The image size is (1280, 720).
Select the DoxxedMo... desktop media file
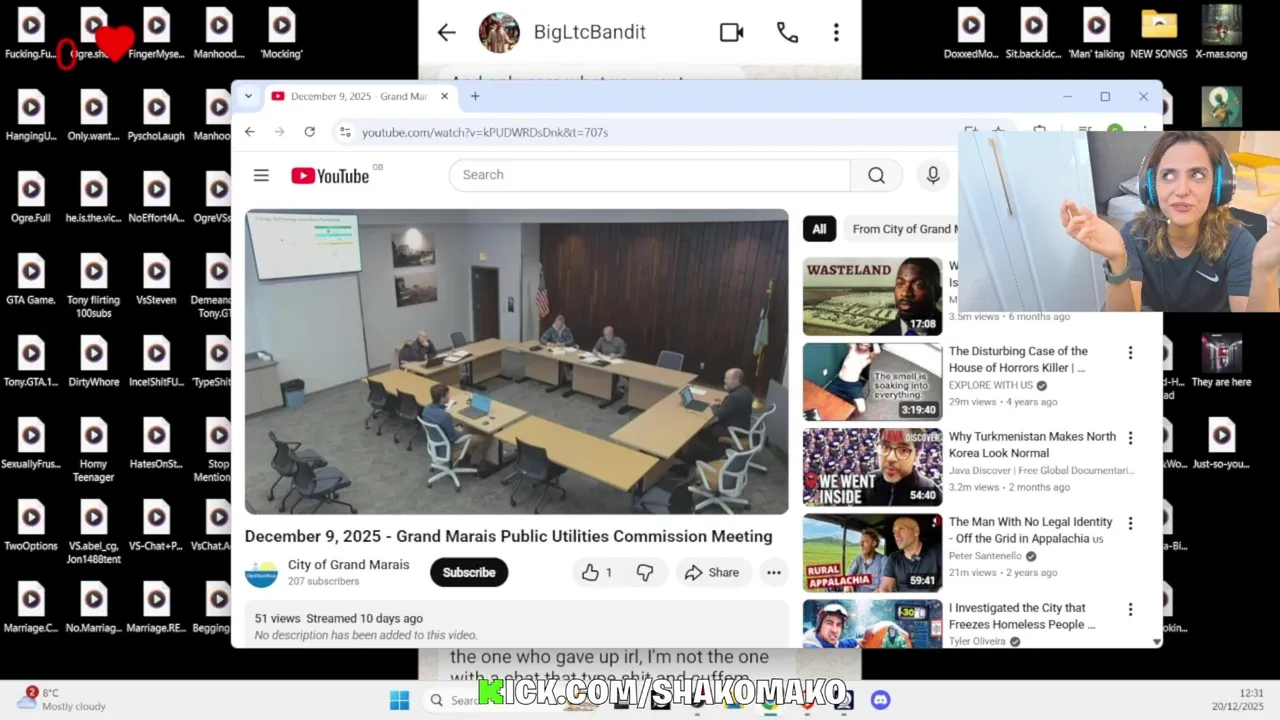(x=971, y=33)
